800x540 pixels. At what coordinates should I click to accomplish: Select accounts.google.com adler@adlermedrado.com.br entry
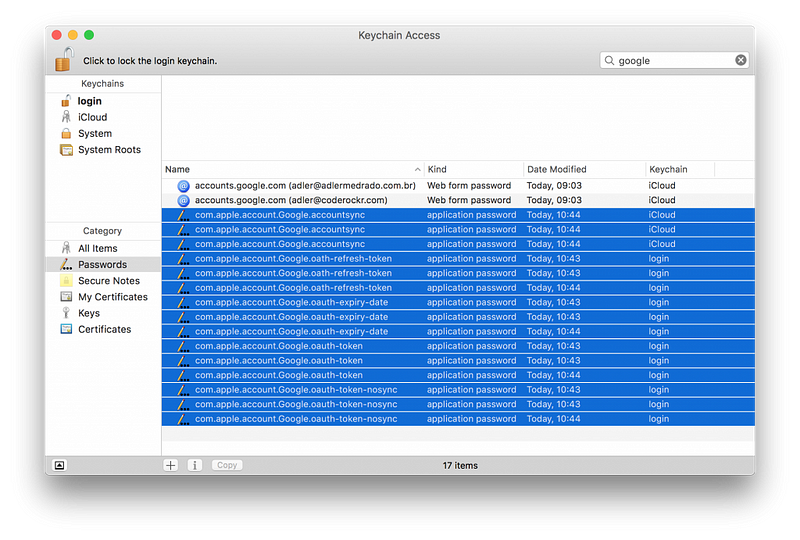[x=458, y=186]
